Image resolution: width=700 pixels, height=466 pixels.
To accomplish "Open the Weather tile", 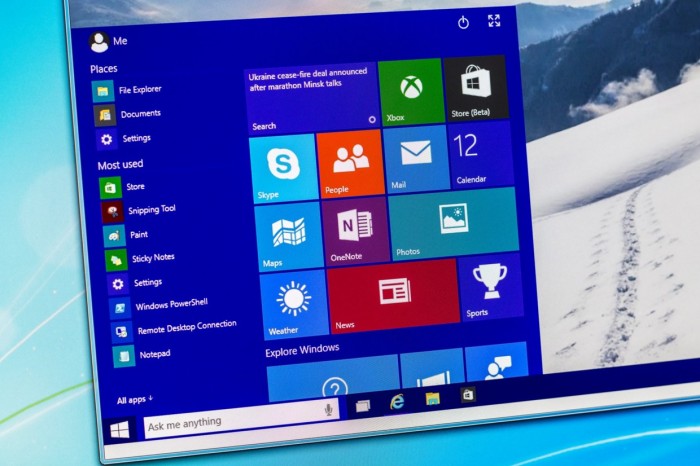I will point(294,303).
